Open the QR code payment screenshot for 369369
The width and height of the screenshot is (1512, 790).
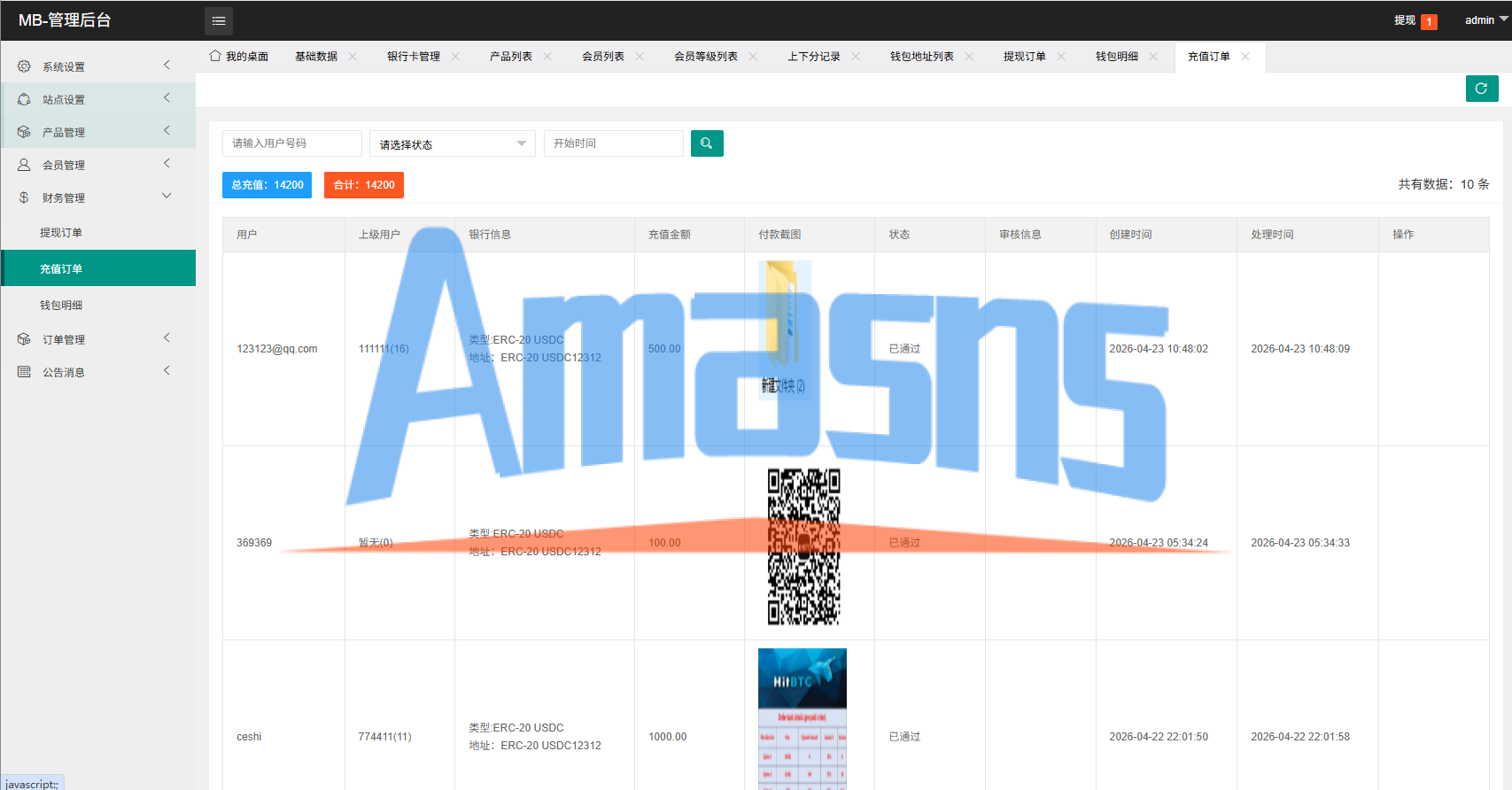coord(803,546)
